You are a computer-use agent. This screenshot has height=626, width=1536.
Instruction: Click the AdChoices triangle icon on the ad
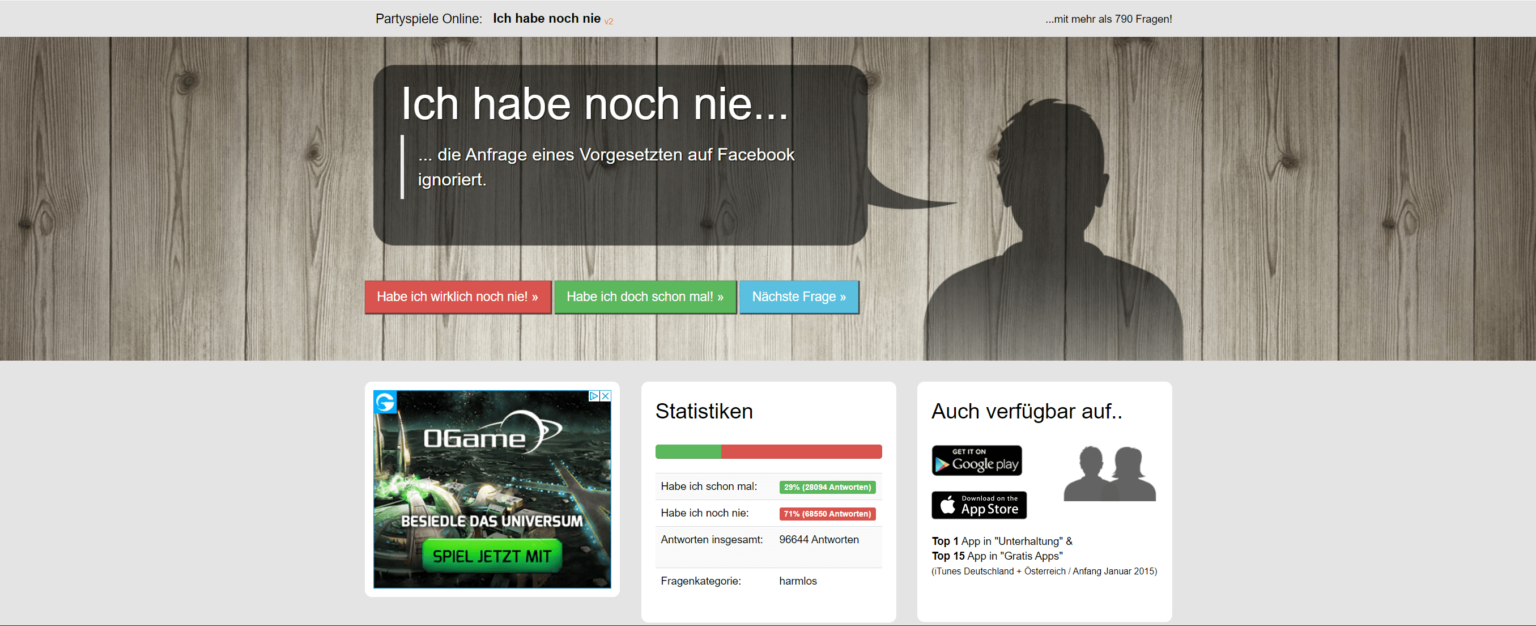tap(594, 396)
